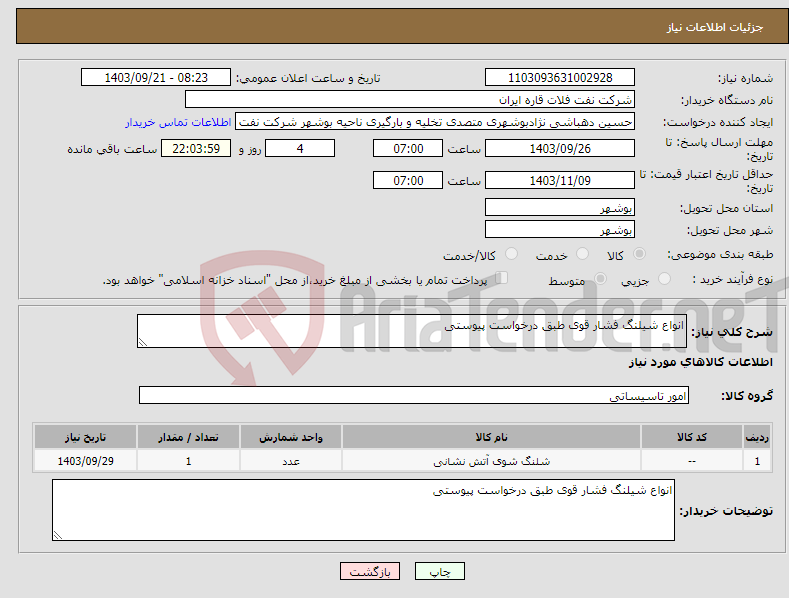Image resolution: width=789 pixels, height=598 pixels.
Task: Select the متوسط purchase type radio
Action: pyautogui.click(x=600, y=278)
